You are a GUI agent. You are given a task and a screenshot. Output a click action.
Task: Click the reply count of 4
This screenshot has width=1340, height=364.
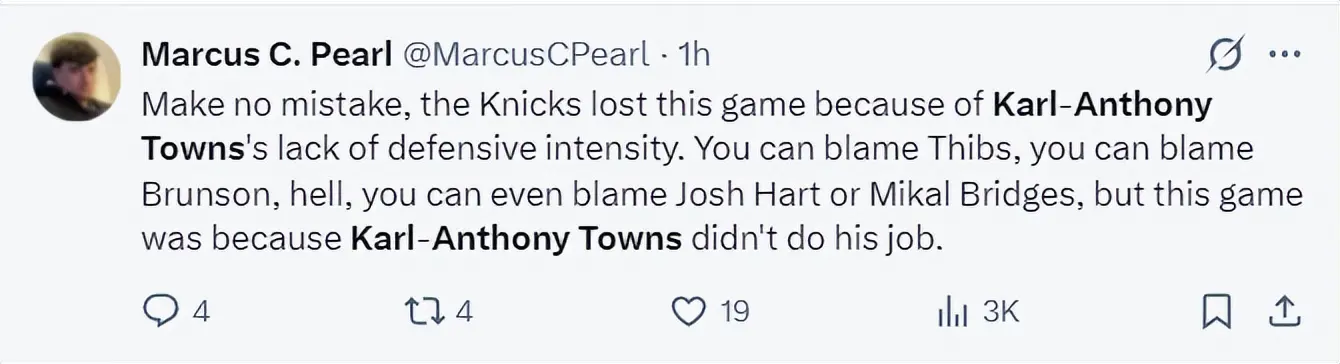200,313
